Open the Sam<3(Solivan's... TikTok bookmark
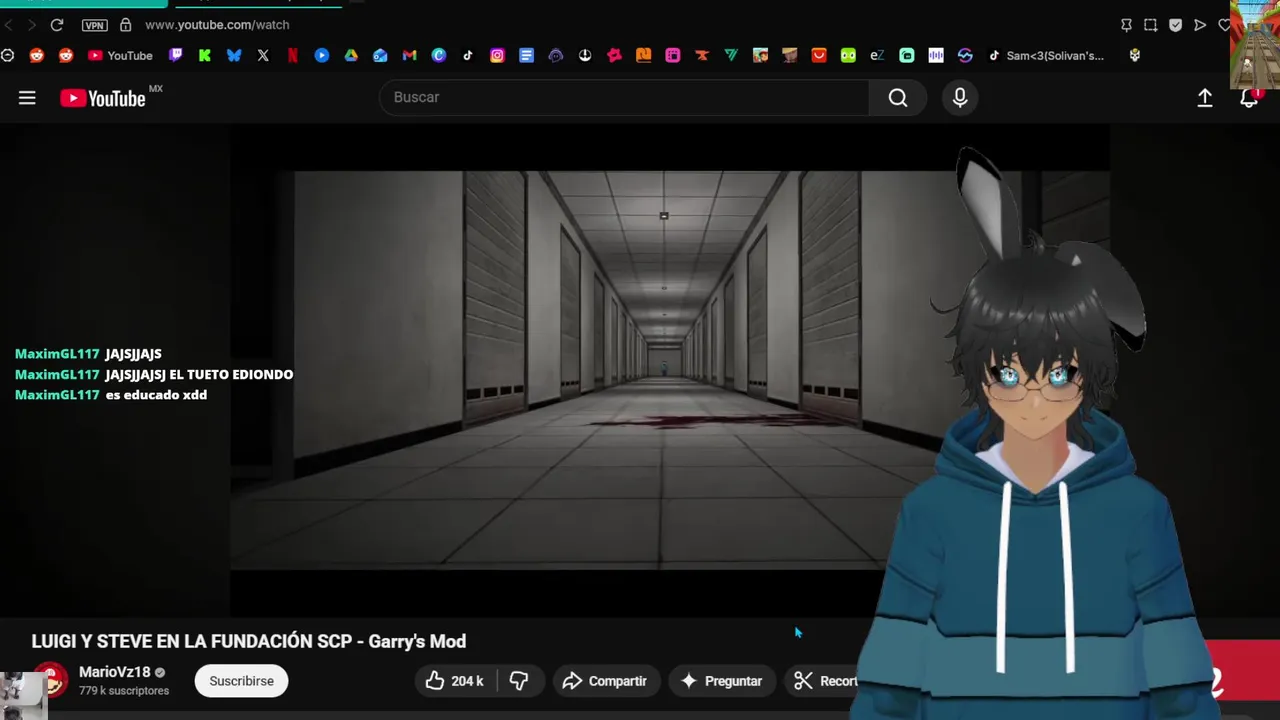The image size is (1280, 720). (1046, 56)
